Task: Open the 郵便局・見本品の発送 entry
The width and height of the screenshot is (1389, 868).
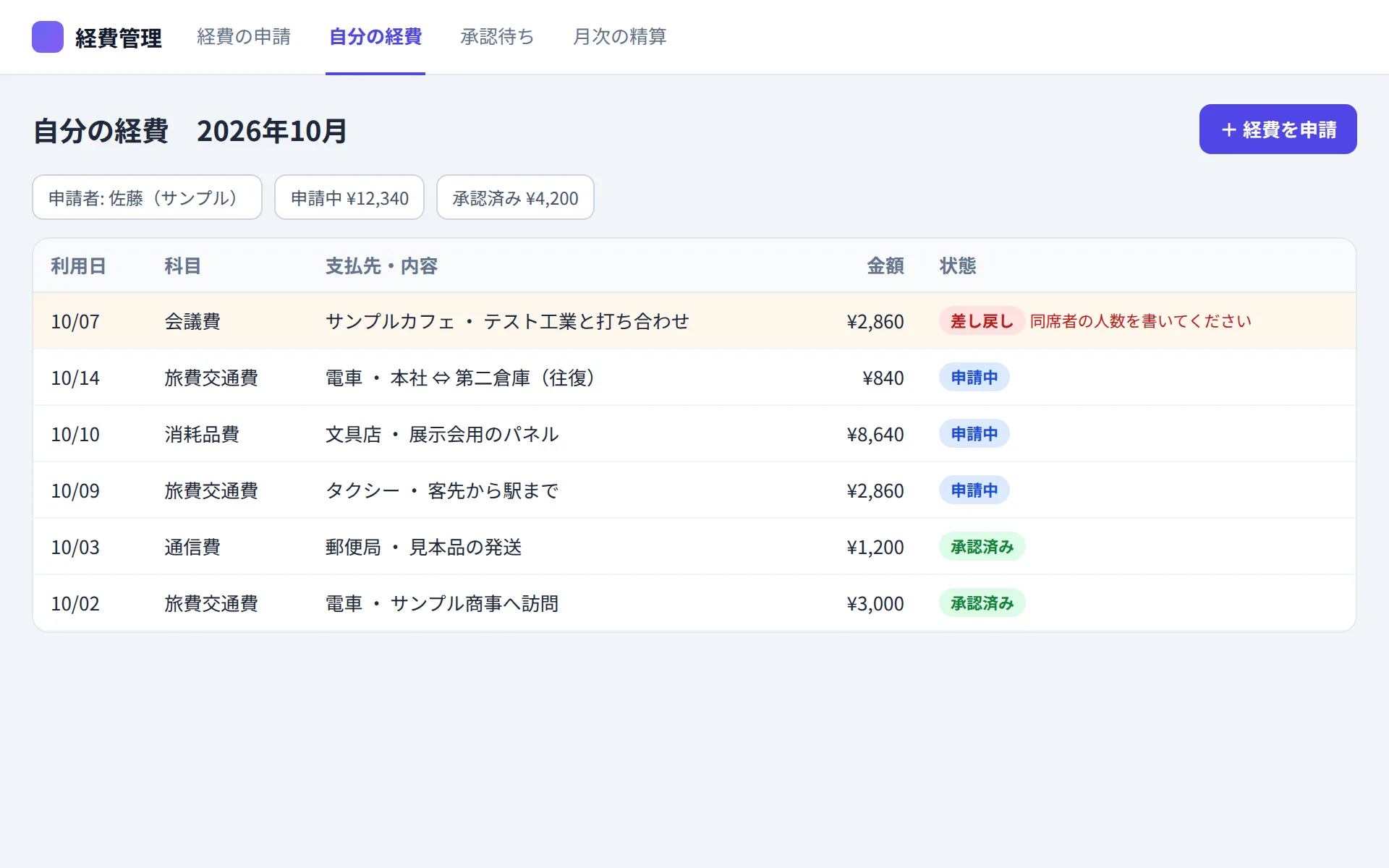Action: [424, 547]
